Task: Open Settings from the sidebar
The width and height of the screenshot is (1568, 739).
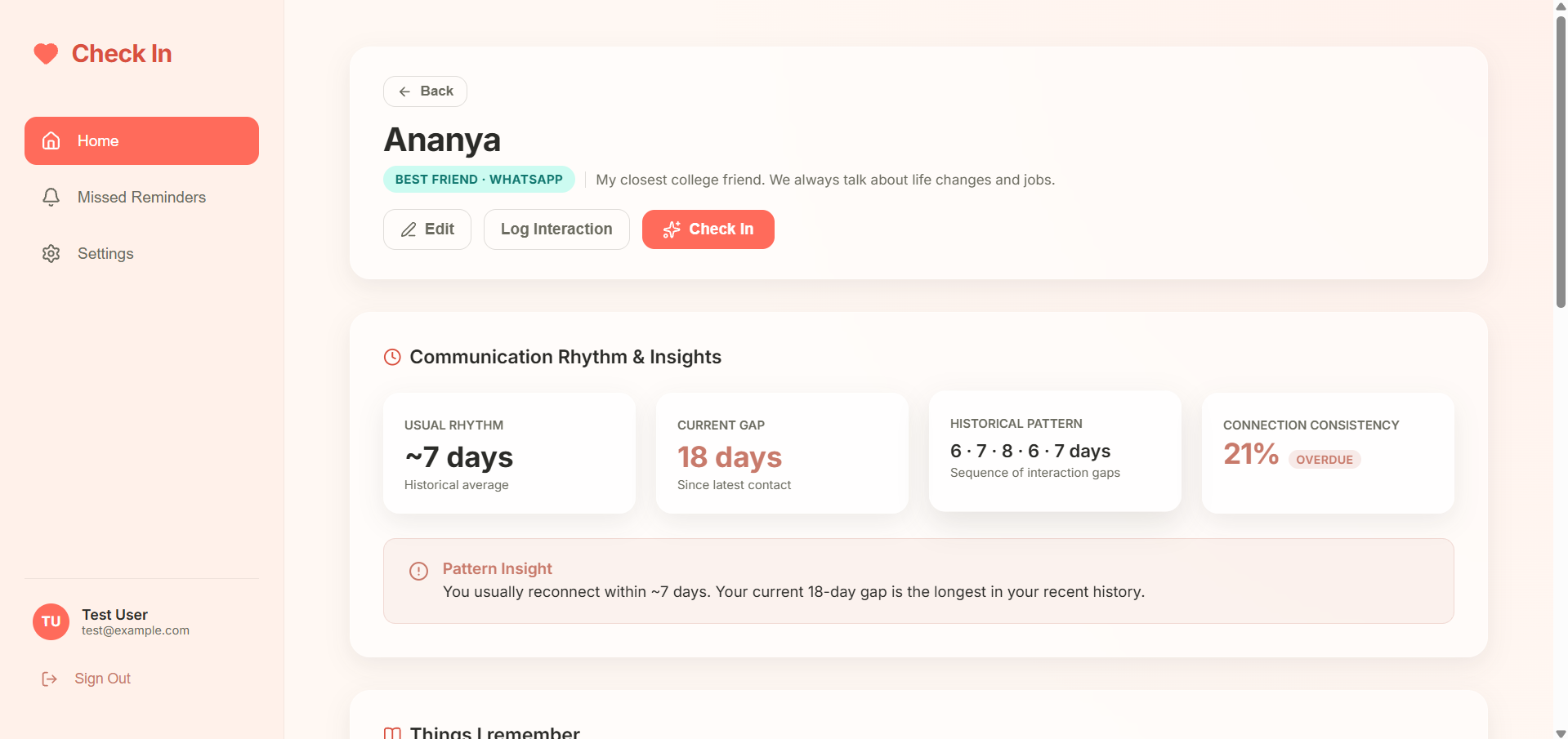Action: pyautogui.click(x=141, y=253)
